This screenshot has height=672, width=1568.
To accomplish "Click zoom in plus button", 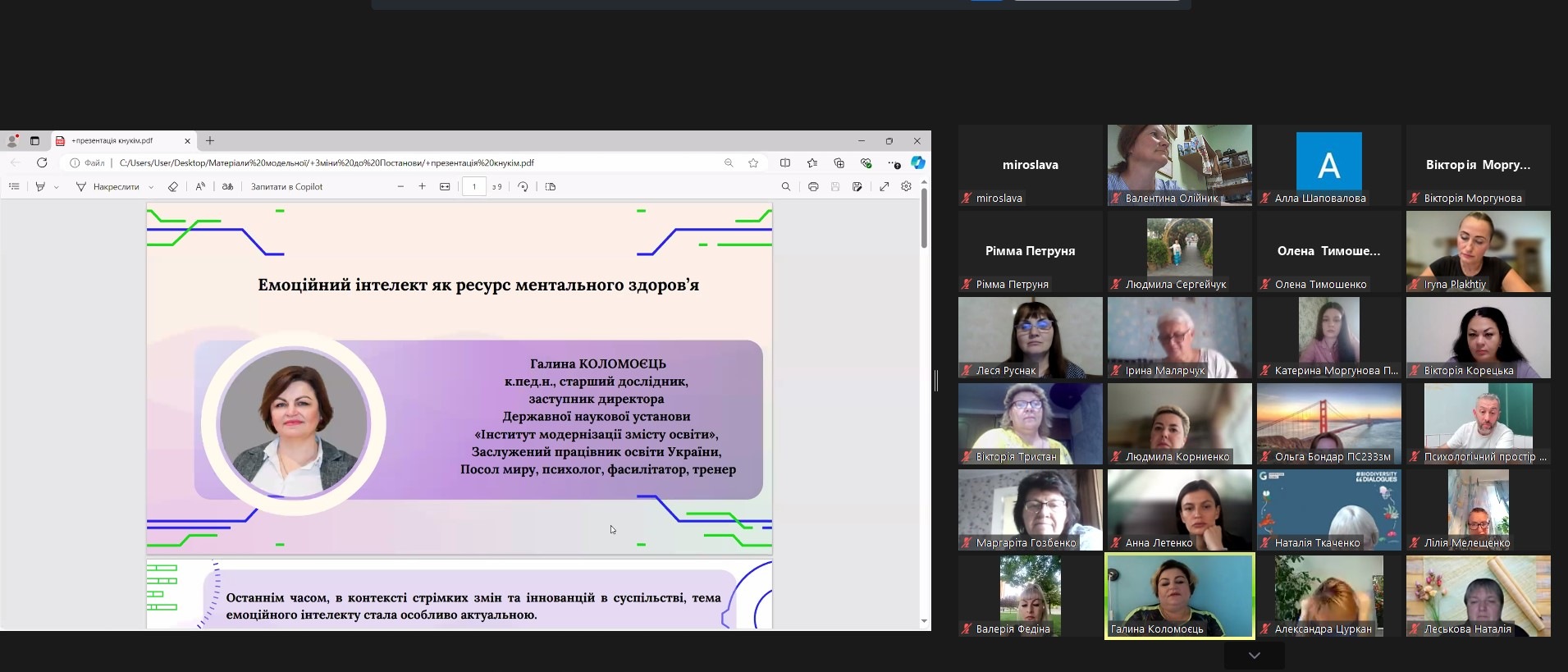I will [x=422, y=187].
